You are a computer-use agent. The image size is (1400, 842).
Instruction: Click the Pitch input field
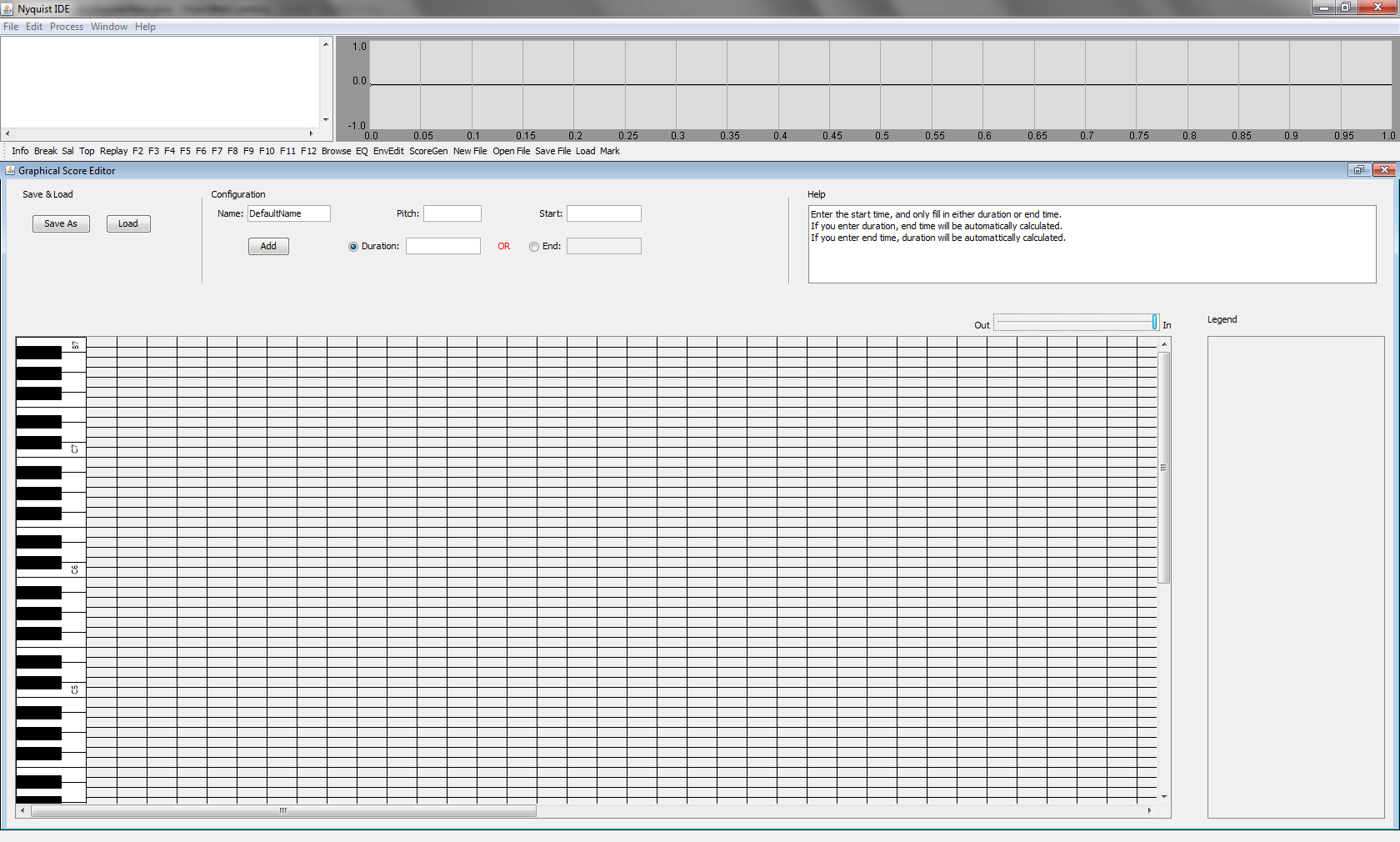(x=452, y=213)
